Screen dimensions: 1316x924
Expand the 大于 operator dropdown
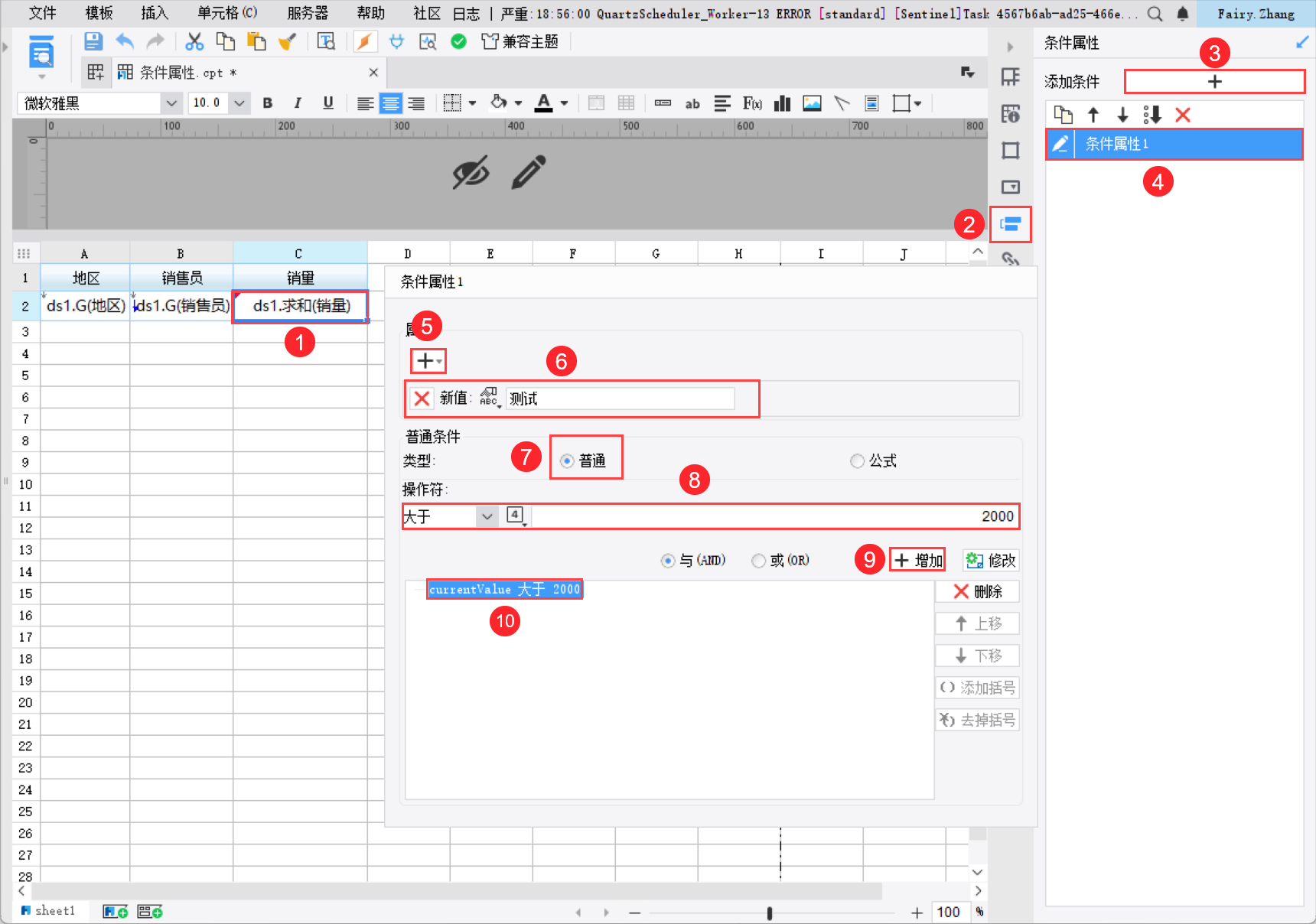coord(487,517)
